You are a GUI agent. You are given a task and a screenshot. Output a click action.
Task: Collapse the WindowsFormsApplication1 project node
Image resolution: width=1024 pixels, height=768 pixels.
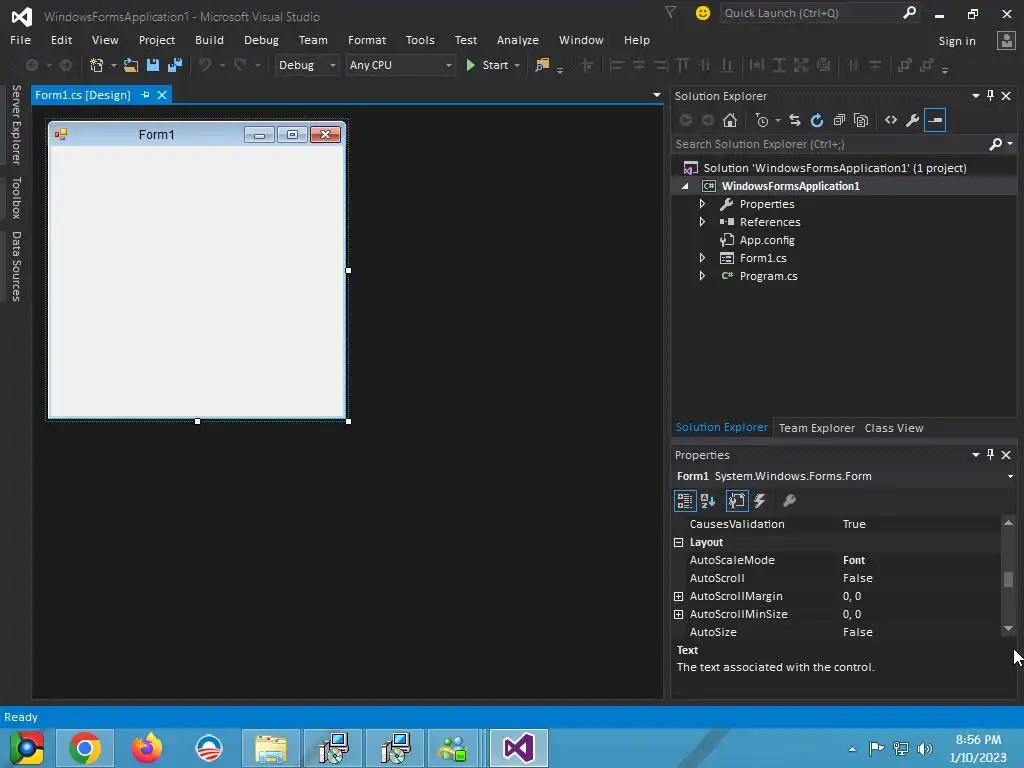(685, 186)
